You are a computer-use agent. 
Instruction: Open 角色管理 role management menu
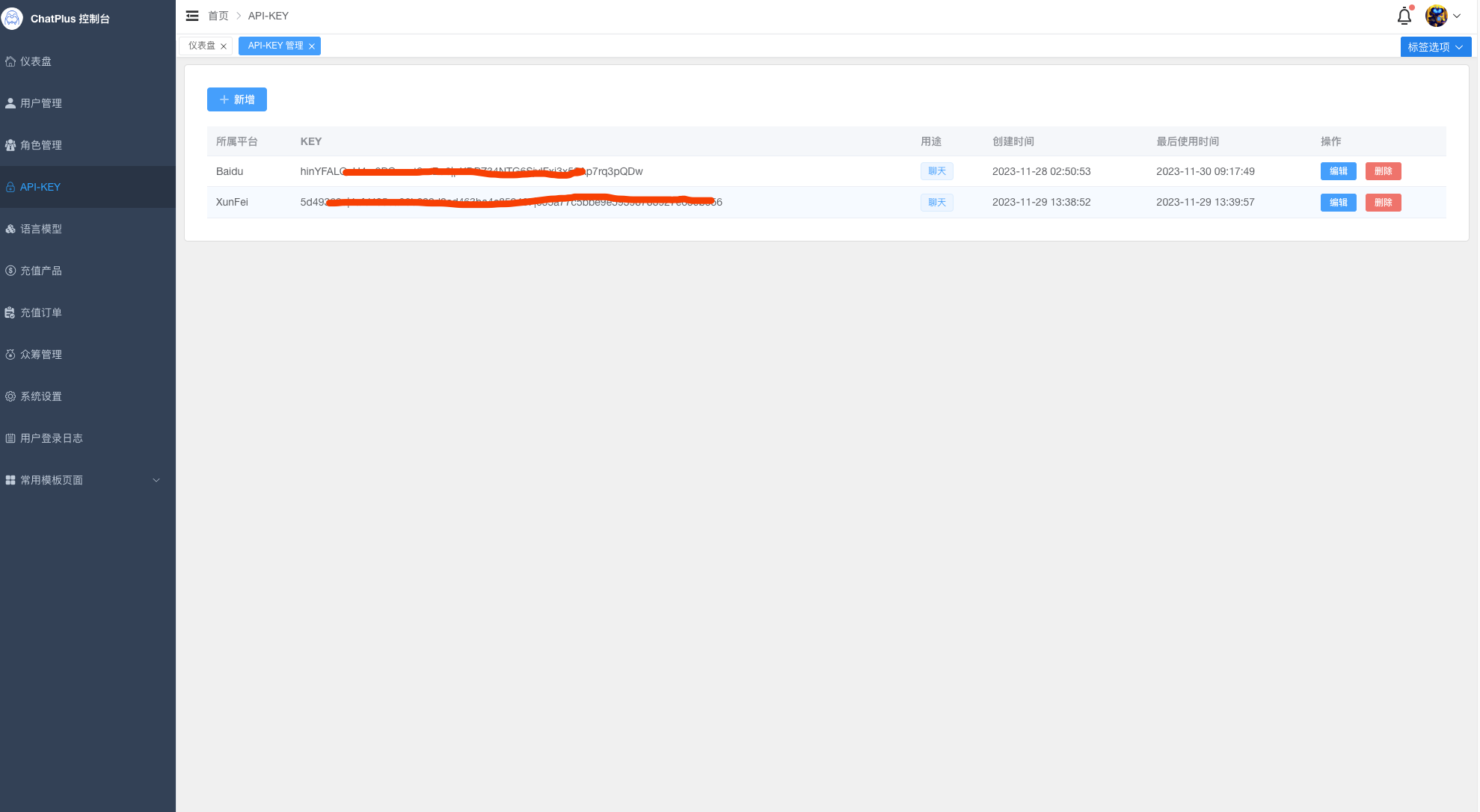pyautogui.click(x=41, y=145)
